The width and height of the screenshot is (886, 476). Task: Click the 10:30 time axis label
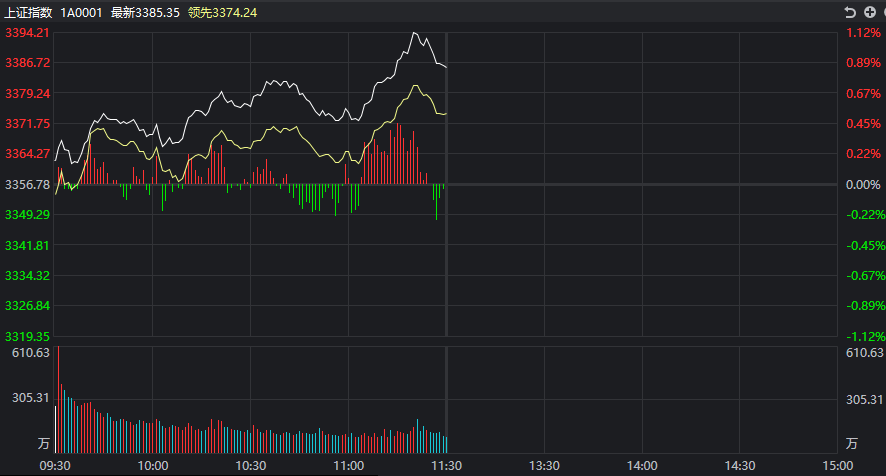pos(250,466)
